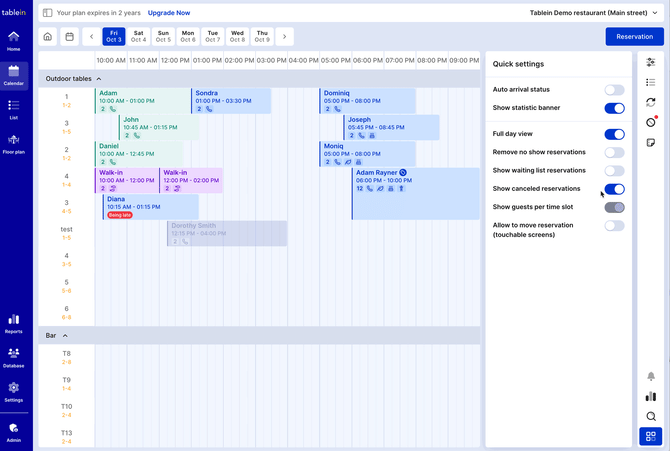The height and width of the screenshot is (451, 670).
Task: Click the refresh sync icon
Action: point(651,102)
